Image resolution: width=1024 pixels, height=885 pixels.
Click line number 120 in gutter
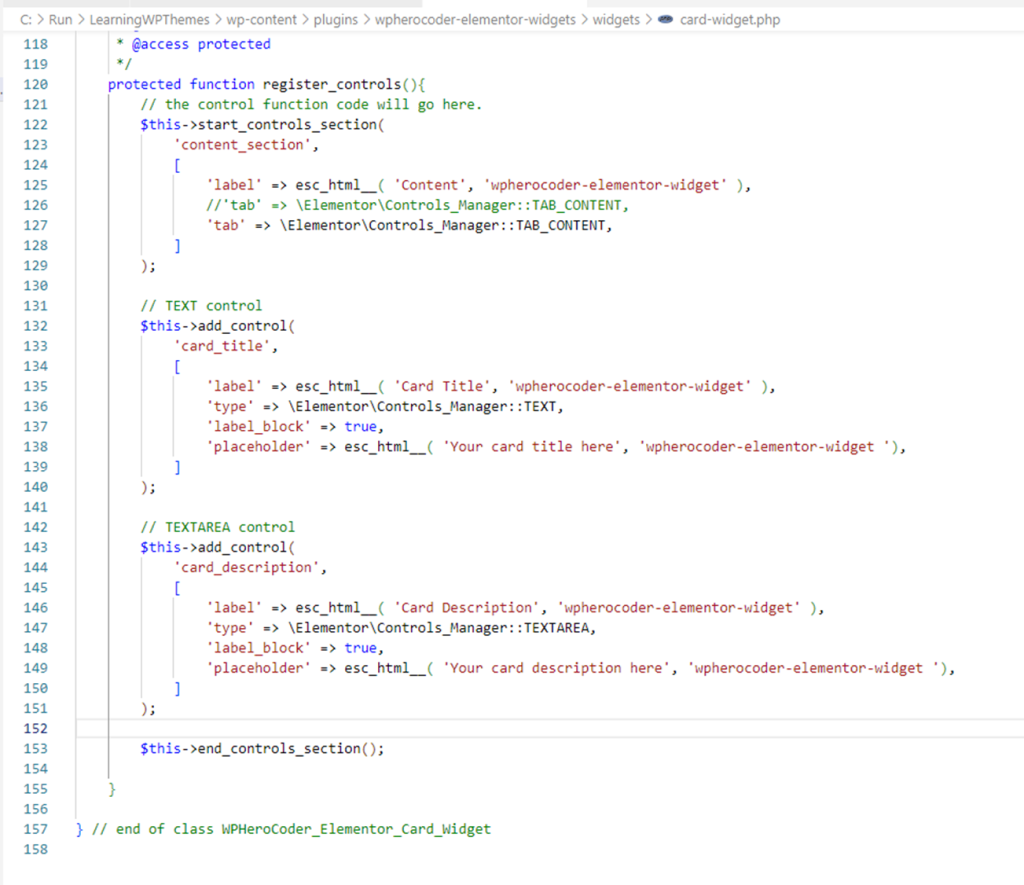coord(34,84)
